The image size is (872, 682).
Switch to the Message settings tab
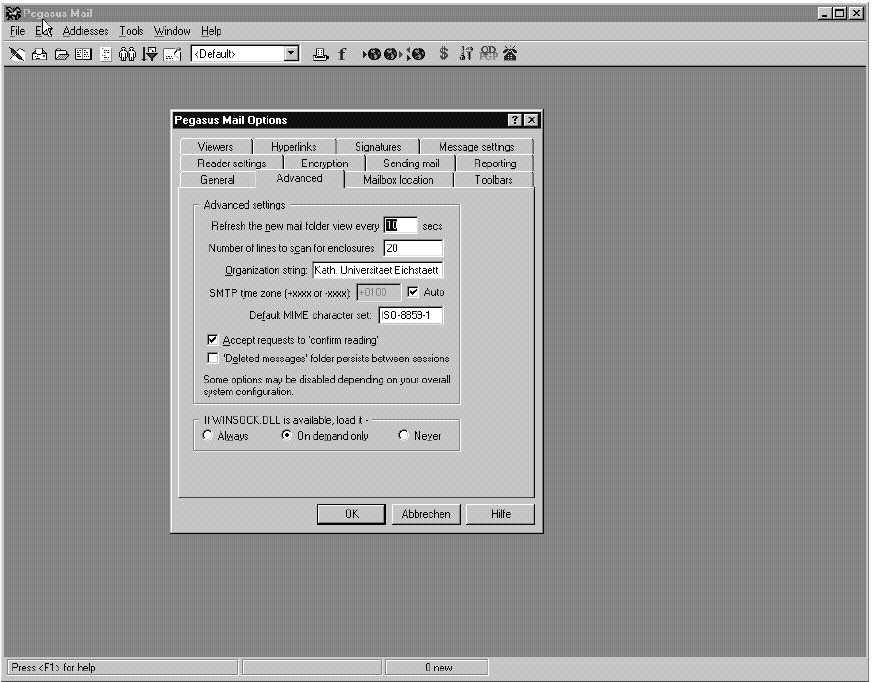pyautogui.click(x=477, y=147)
